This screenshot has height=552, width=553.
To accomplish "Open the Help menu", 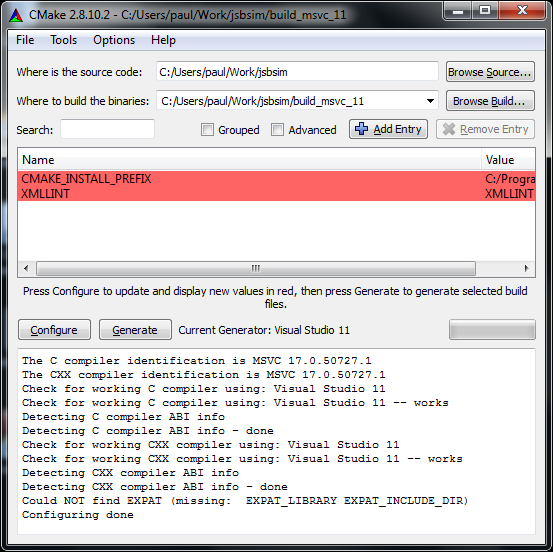I will click(163, 40).
